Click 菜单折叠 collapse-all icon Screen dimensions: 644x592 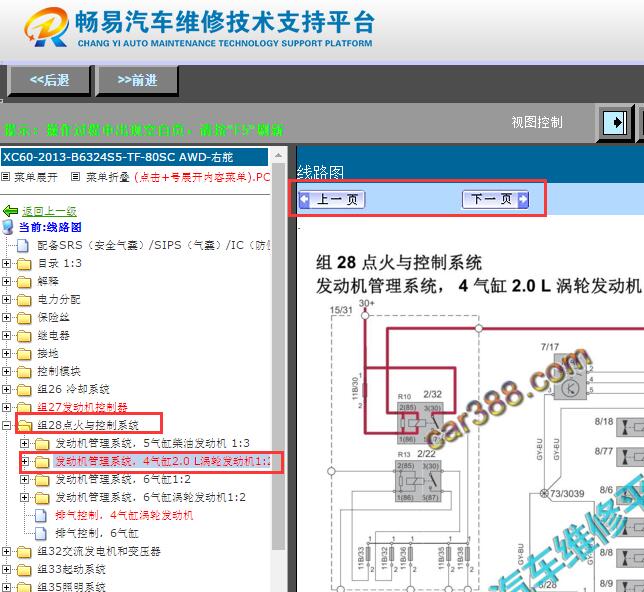click(x=75, y=177)
